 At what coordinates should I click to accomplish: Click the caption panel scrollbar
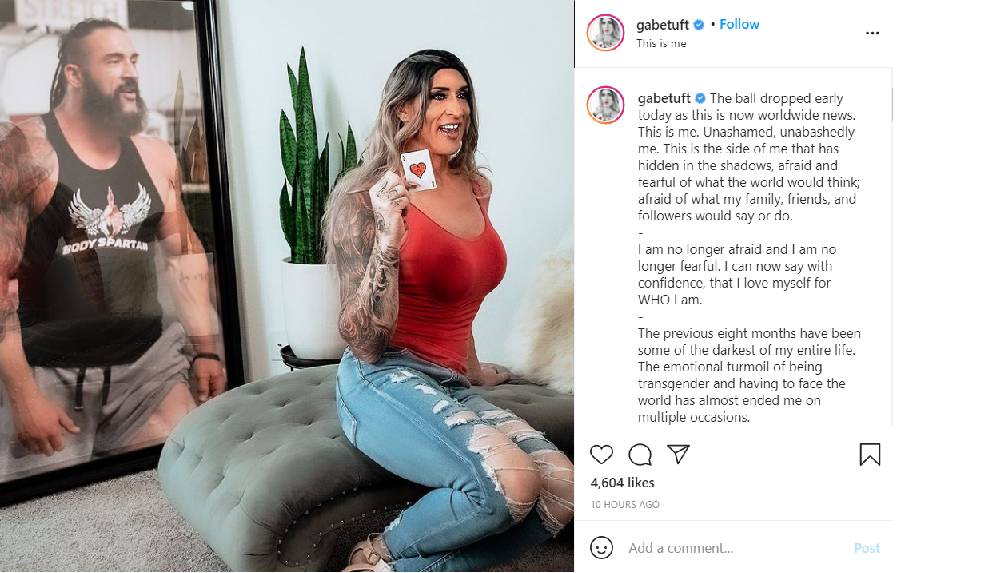891,103
